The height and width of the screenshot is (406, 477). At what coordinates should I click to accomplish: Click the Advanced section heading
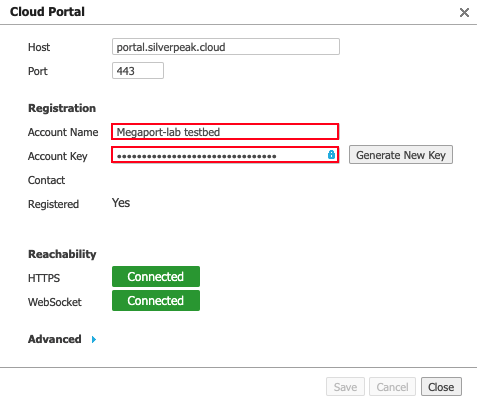[x=55, y=339]
